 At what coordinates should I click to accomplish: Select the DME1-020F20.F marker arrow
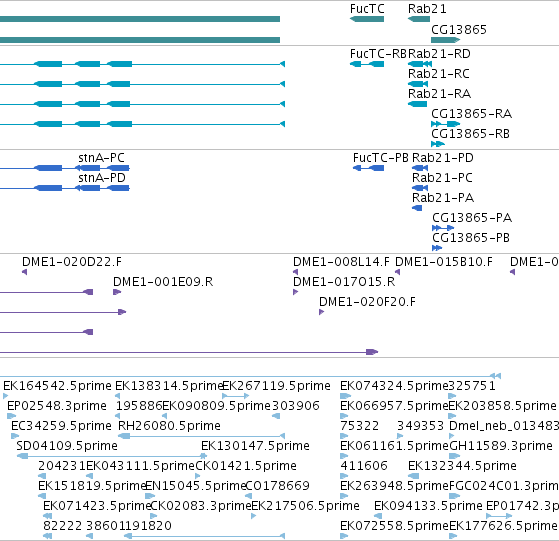point(321,312)
